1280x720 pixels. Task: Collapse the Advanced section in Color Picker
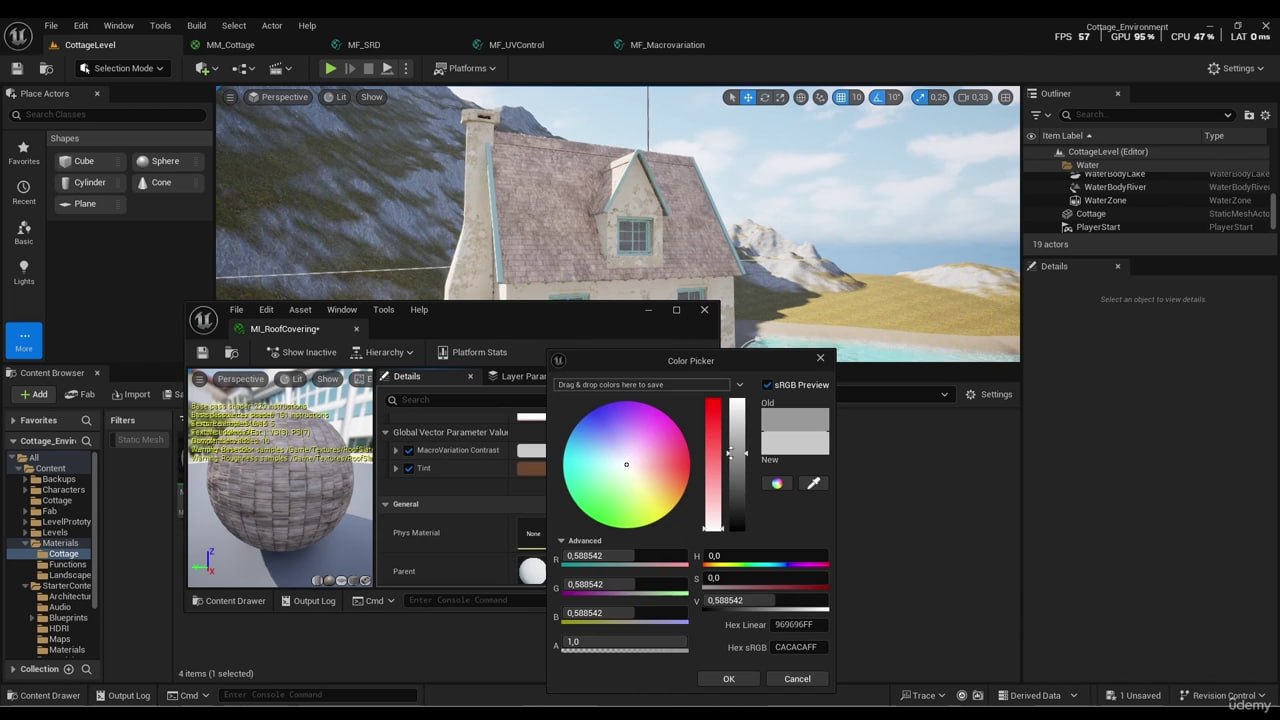coord(561,540)
